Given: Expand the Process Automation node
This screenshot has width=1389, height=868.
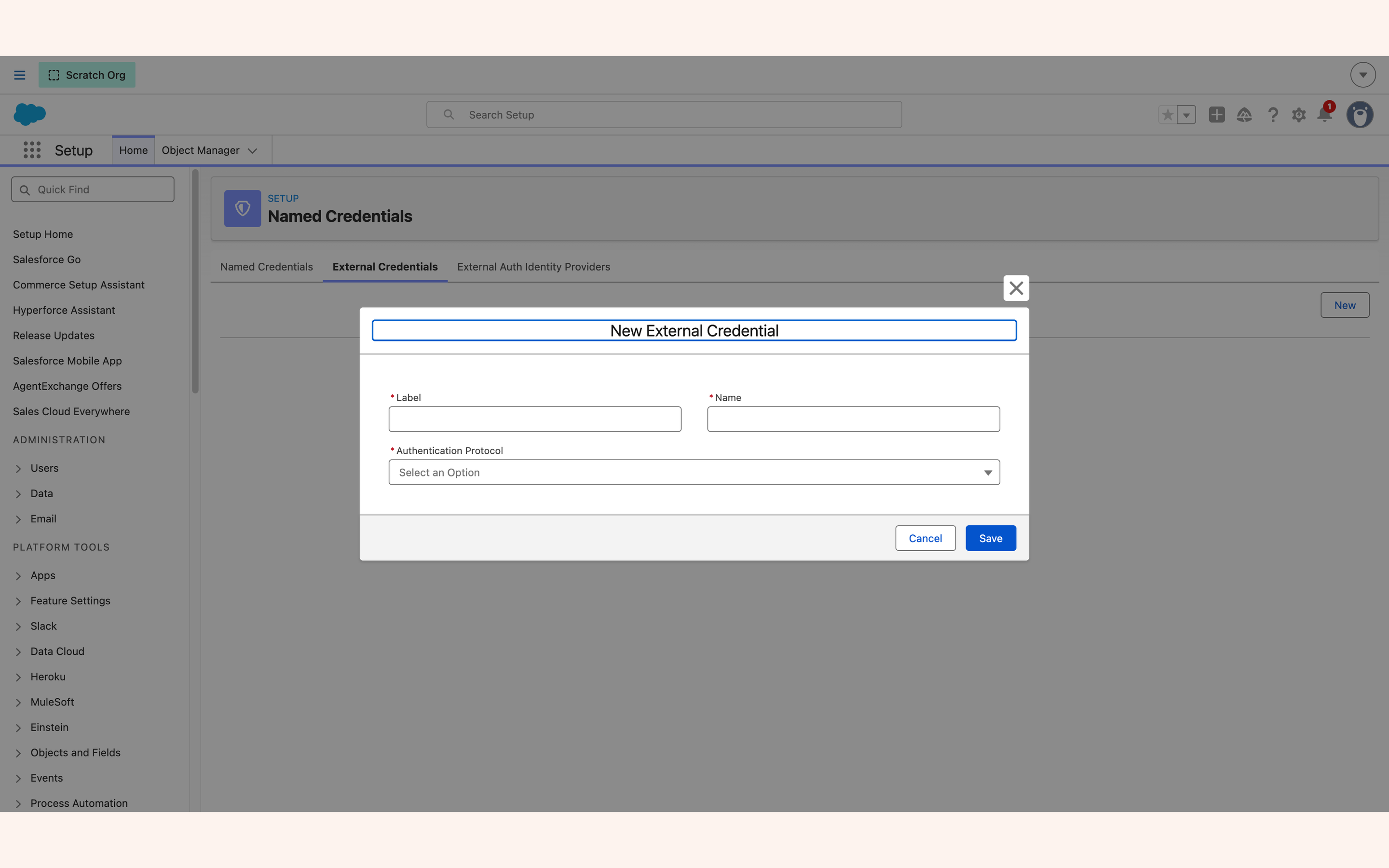Looking at the screenshot, I should tap(18, 803).
